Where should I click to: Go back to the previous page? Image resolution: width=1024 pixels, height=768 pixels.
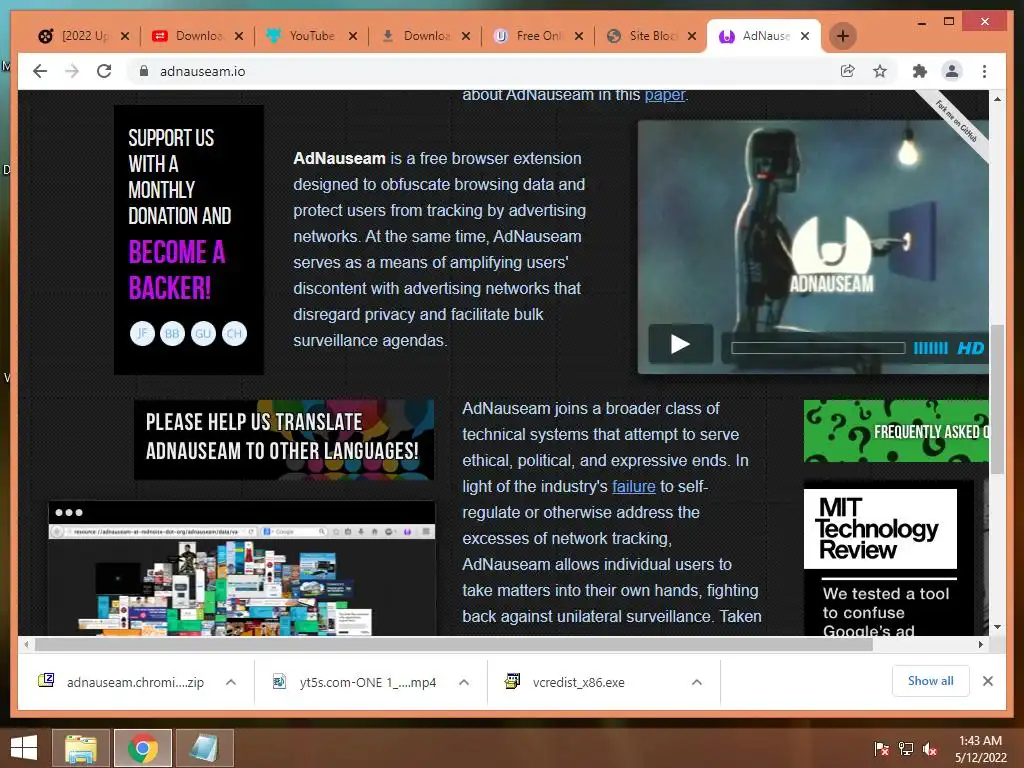click(x=40, y=71)
